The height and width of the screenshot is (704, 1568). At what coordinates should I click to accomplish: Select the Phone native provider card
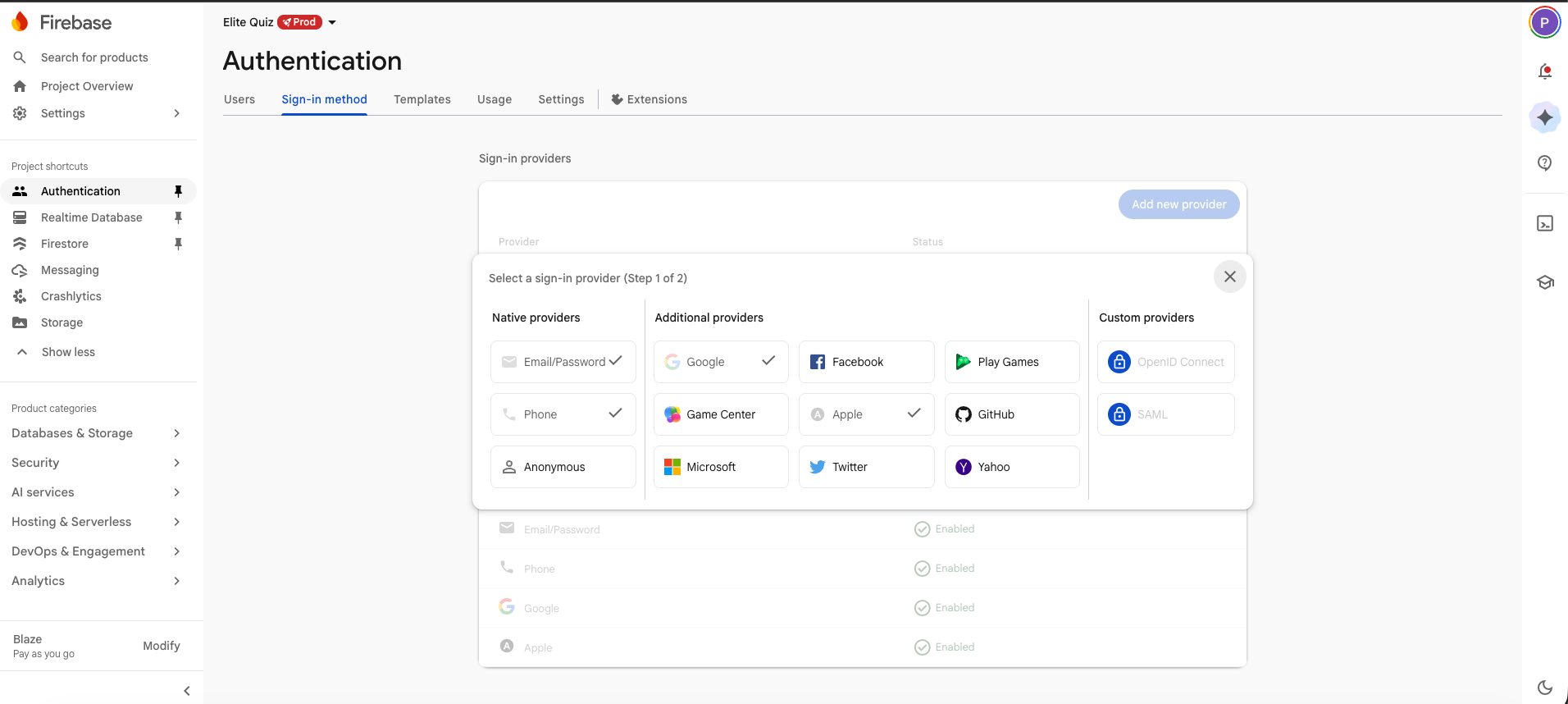click(563, 414)
